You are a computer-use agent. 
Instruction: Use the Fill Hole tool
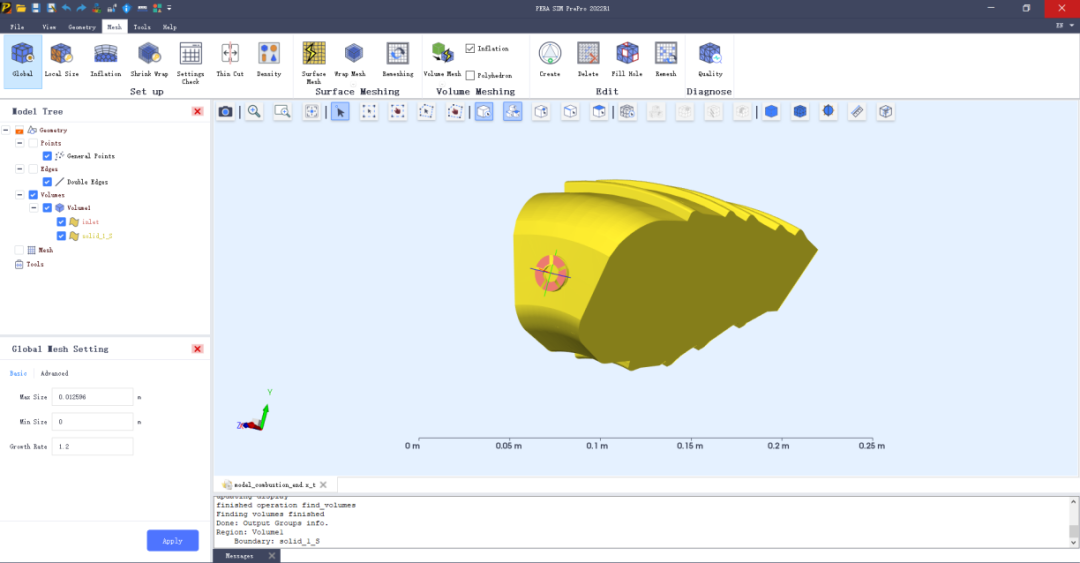click(x=627, y=61)
